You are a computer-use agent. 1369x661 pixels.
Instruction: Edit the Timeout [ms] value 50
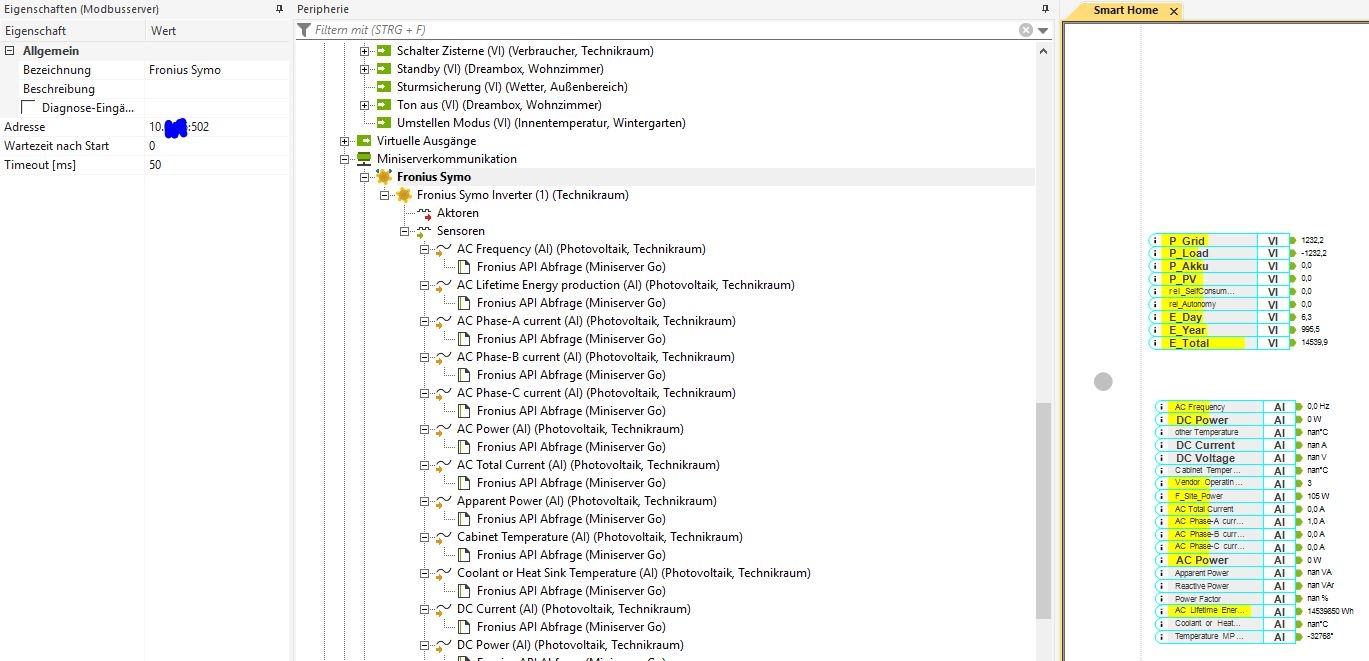[x=217, y=165]
